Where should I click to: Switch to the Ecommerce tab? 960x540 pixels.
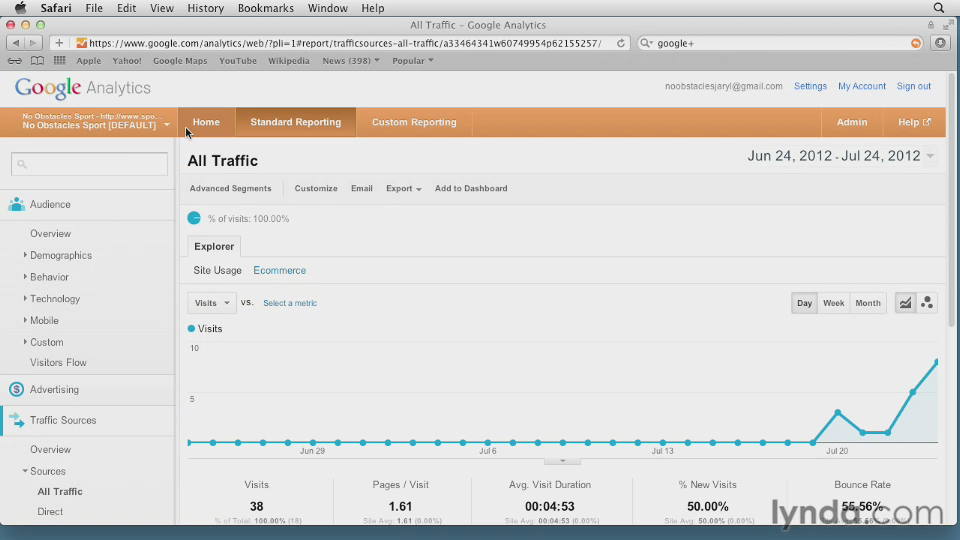(x=279, y=270)
